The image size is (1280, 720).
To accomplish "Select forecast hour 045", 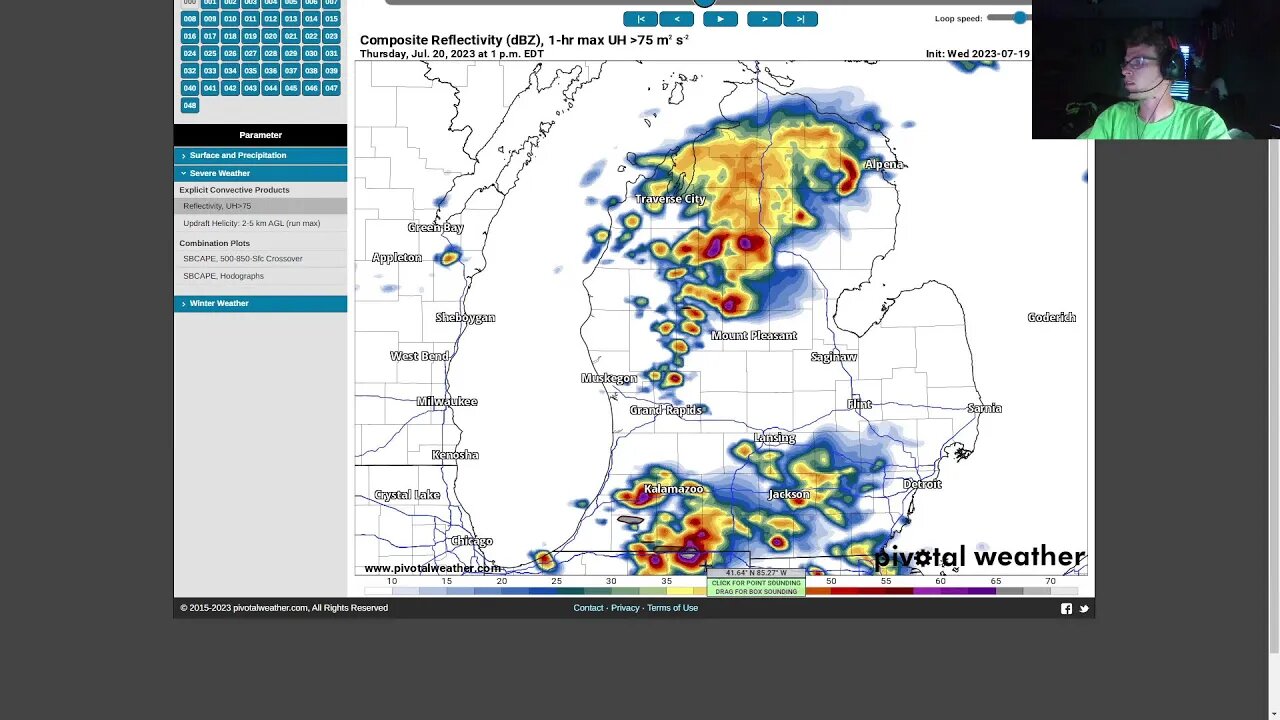I will 291,88.
